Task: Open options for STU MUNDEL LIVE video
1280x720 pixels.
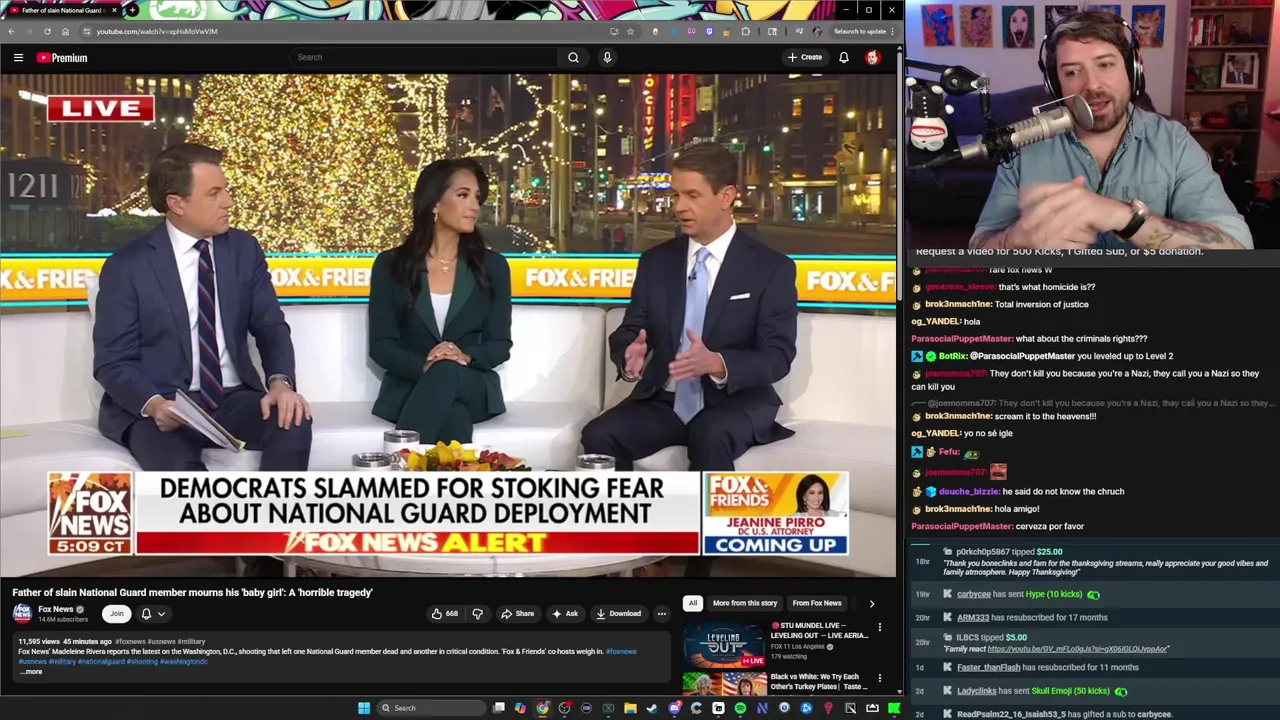Action: (x=880, y=627)
